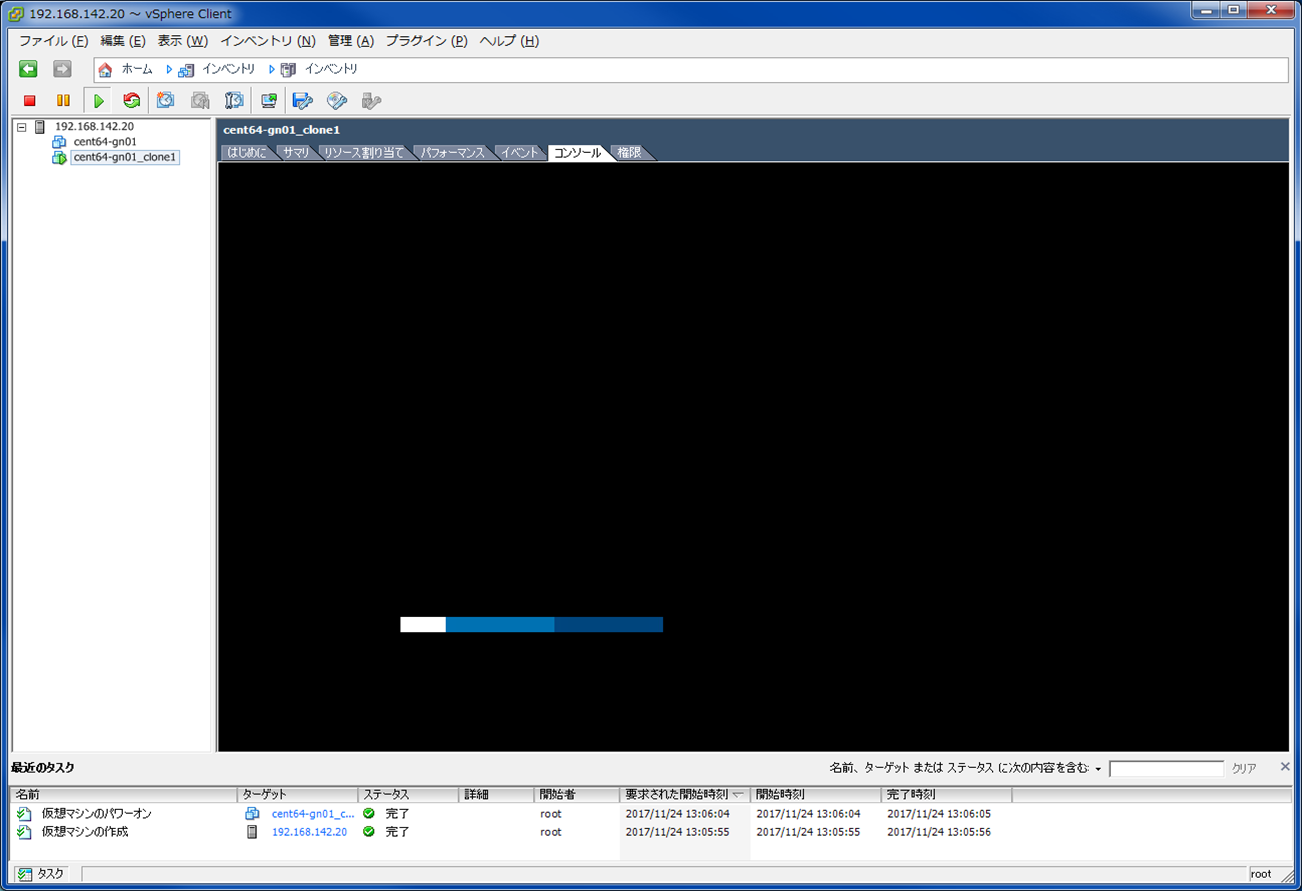Viewport: 1302px width, 891px height.
Task: Select cent64-gn01_clone1 in the inventory tree
Action: pyautogui.click(x=125, y=158)
